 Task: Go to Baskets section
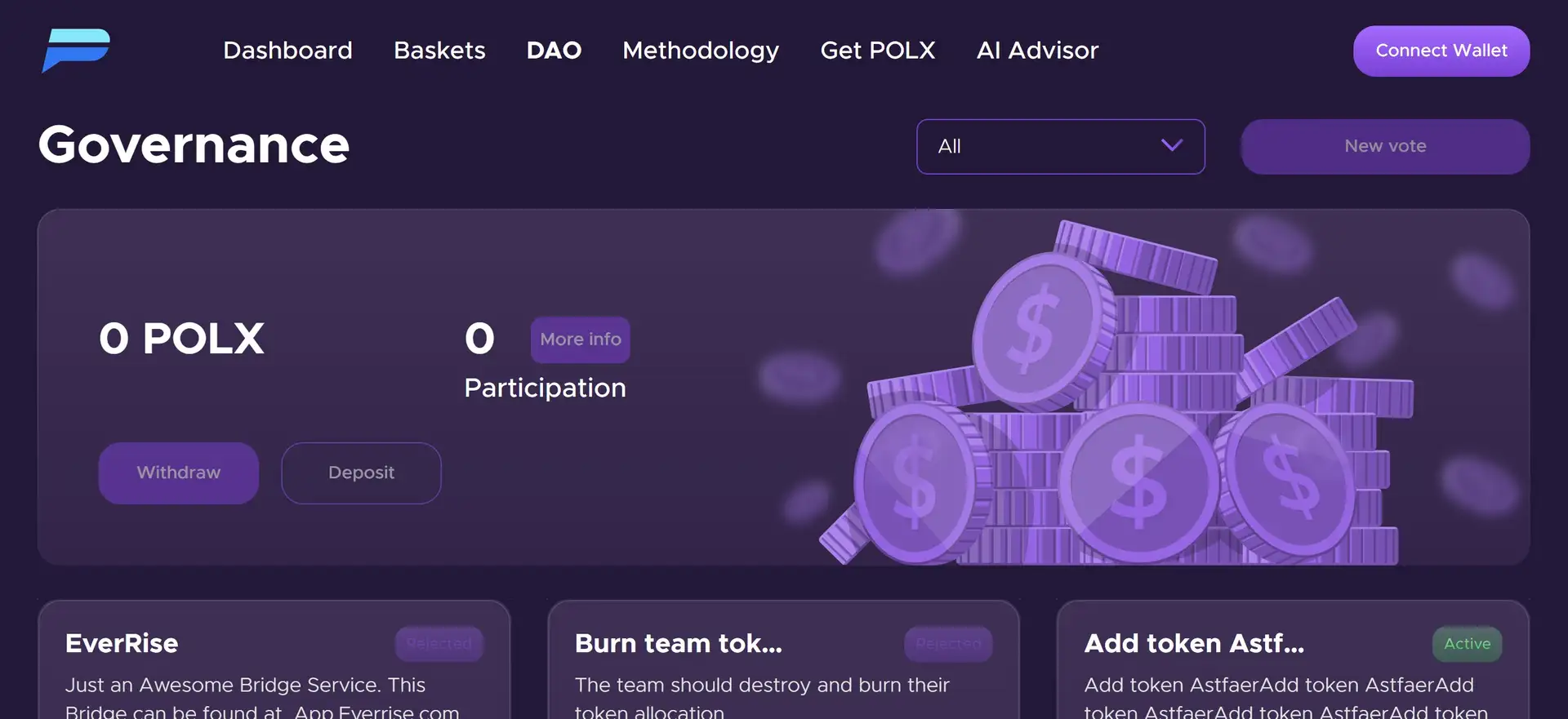pyautogui.click(x=439, y=51)
